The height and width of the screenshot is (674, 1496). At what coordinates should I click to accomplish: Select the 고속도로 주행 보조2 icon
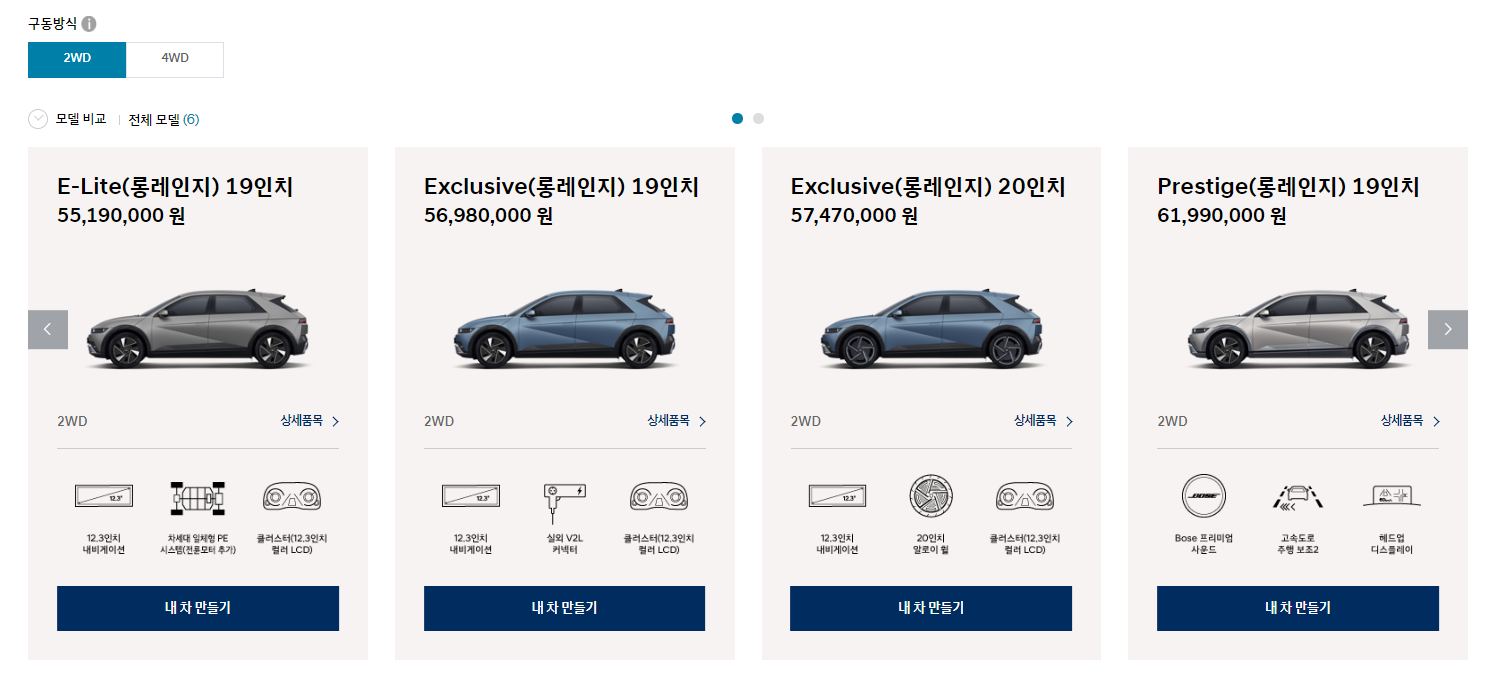coord(1296,496)
